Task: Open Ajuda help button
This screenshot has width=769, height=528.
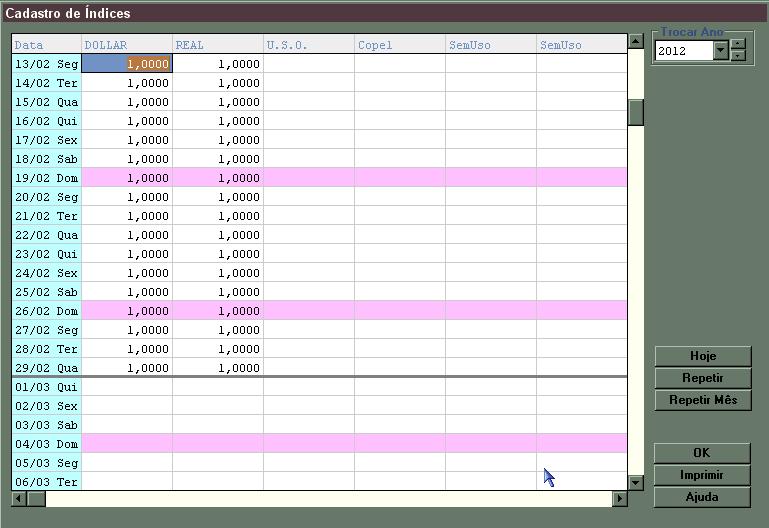Action: (x=702, y=497)
